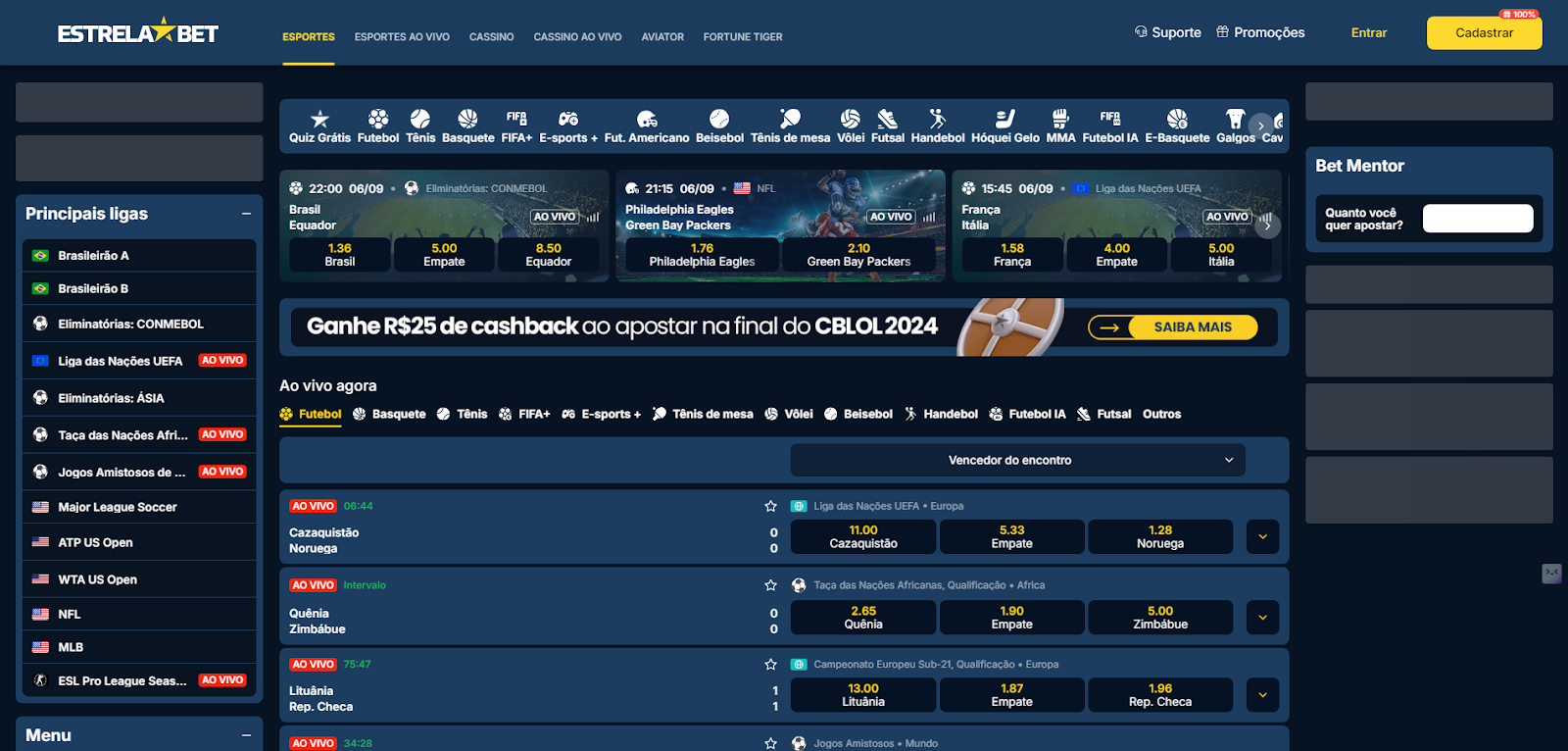Viewport: 1568px width, 751px height.
Task: Favorite the Cazaquistão vs Noruega match star
Action: [770, 506]
